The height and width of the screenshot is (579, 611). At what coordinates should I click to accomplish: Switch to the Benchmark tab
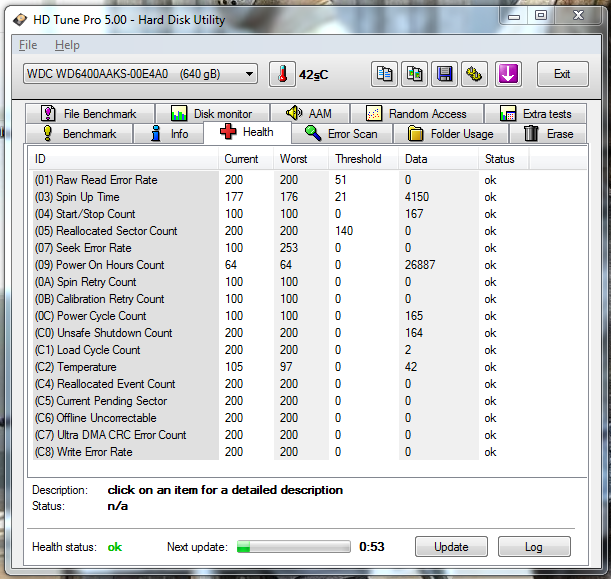[x=79, y=134]
